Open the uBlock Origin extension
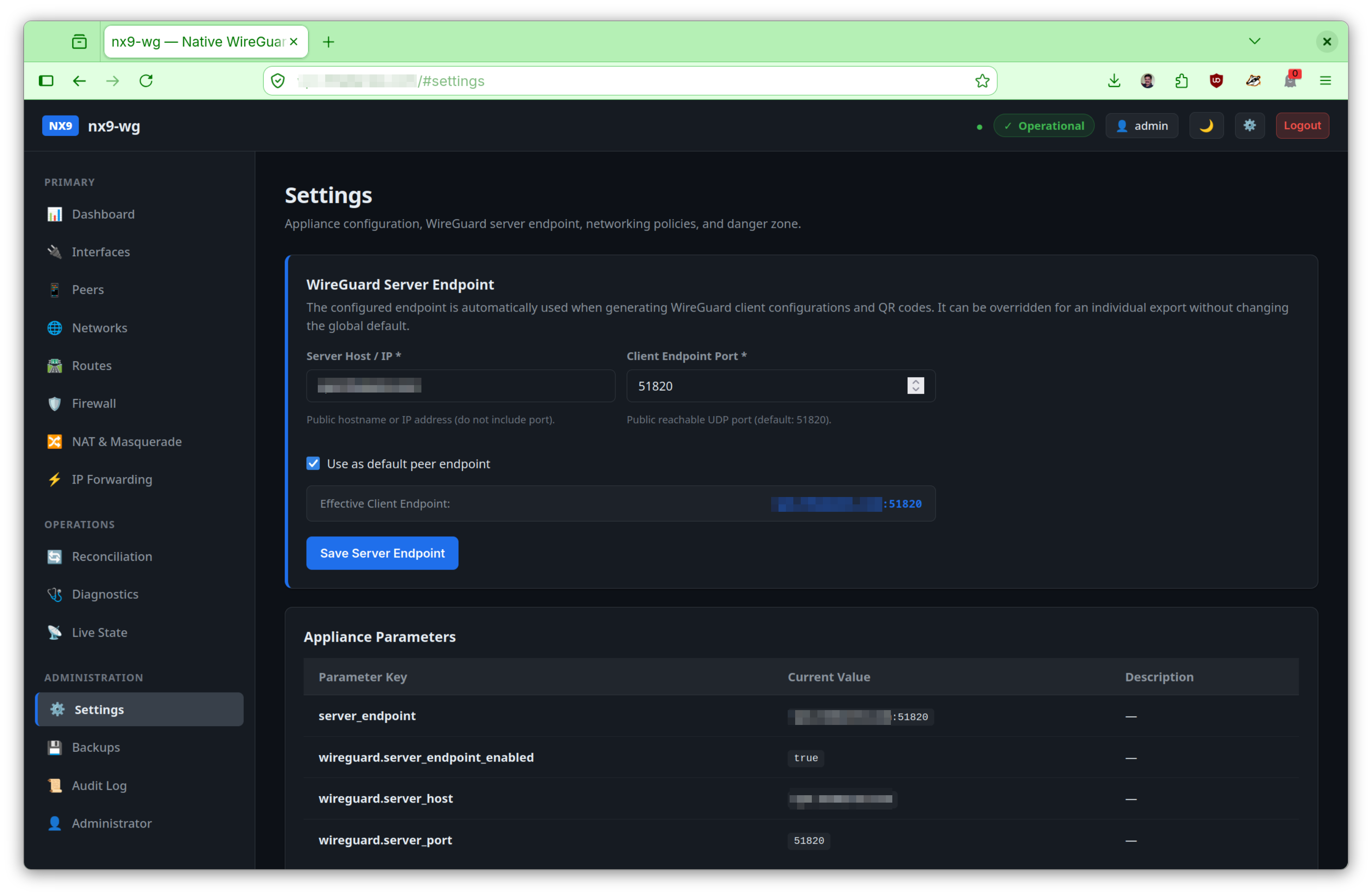 click(1217, 80)
